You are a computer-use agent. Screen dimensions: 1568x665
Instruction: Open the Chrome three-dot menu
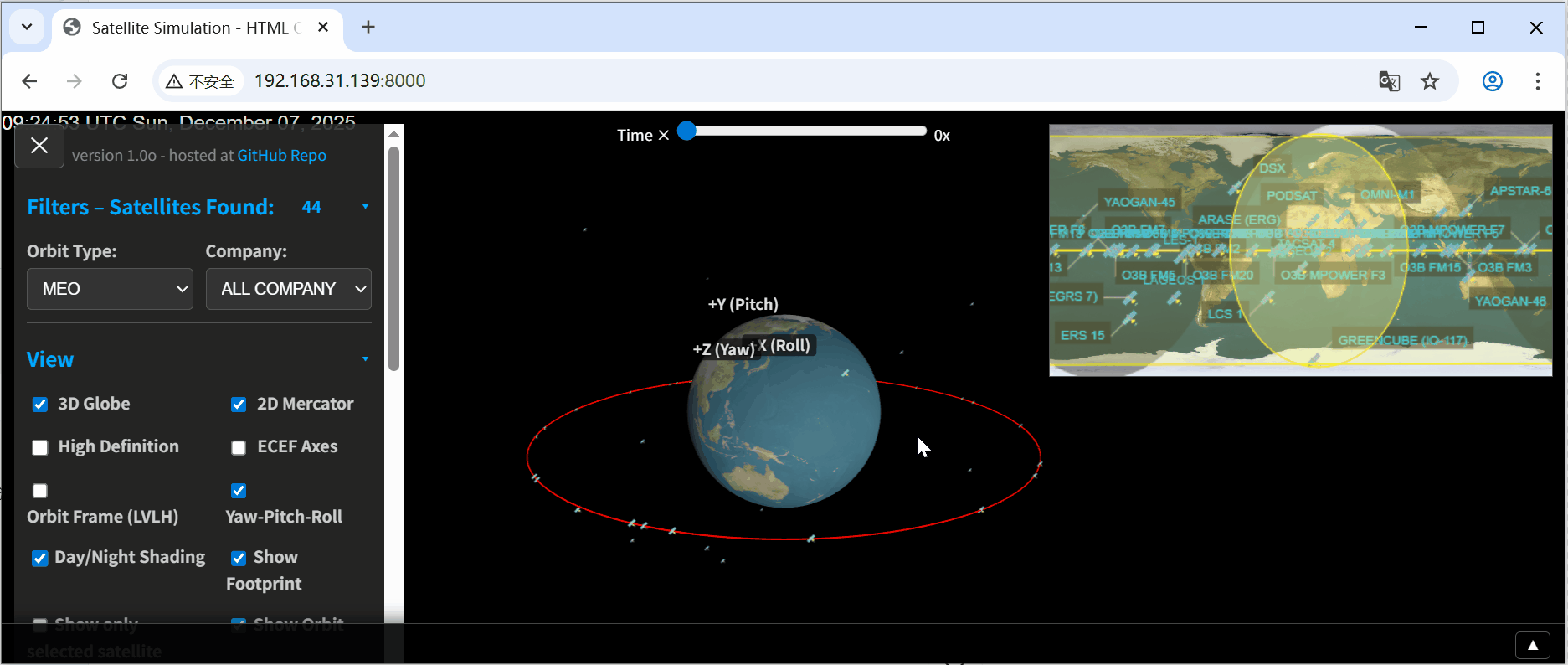coord(1538,81)
